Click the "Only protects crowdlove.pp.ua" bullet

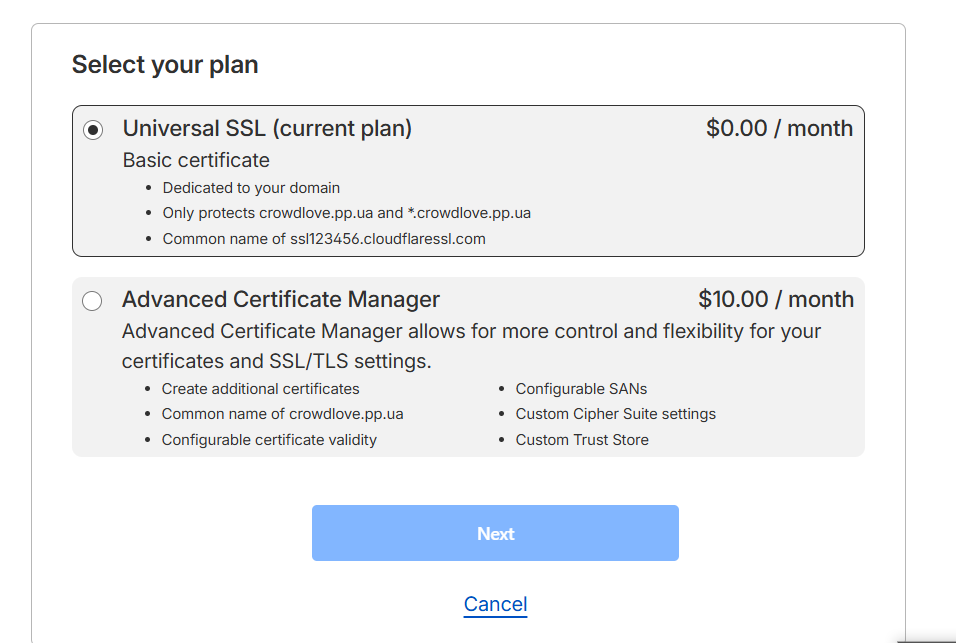click(346, 213)
